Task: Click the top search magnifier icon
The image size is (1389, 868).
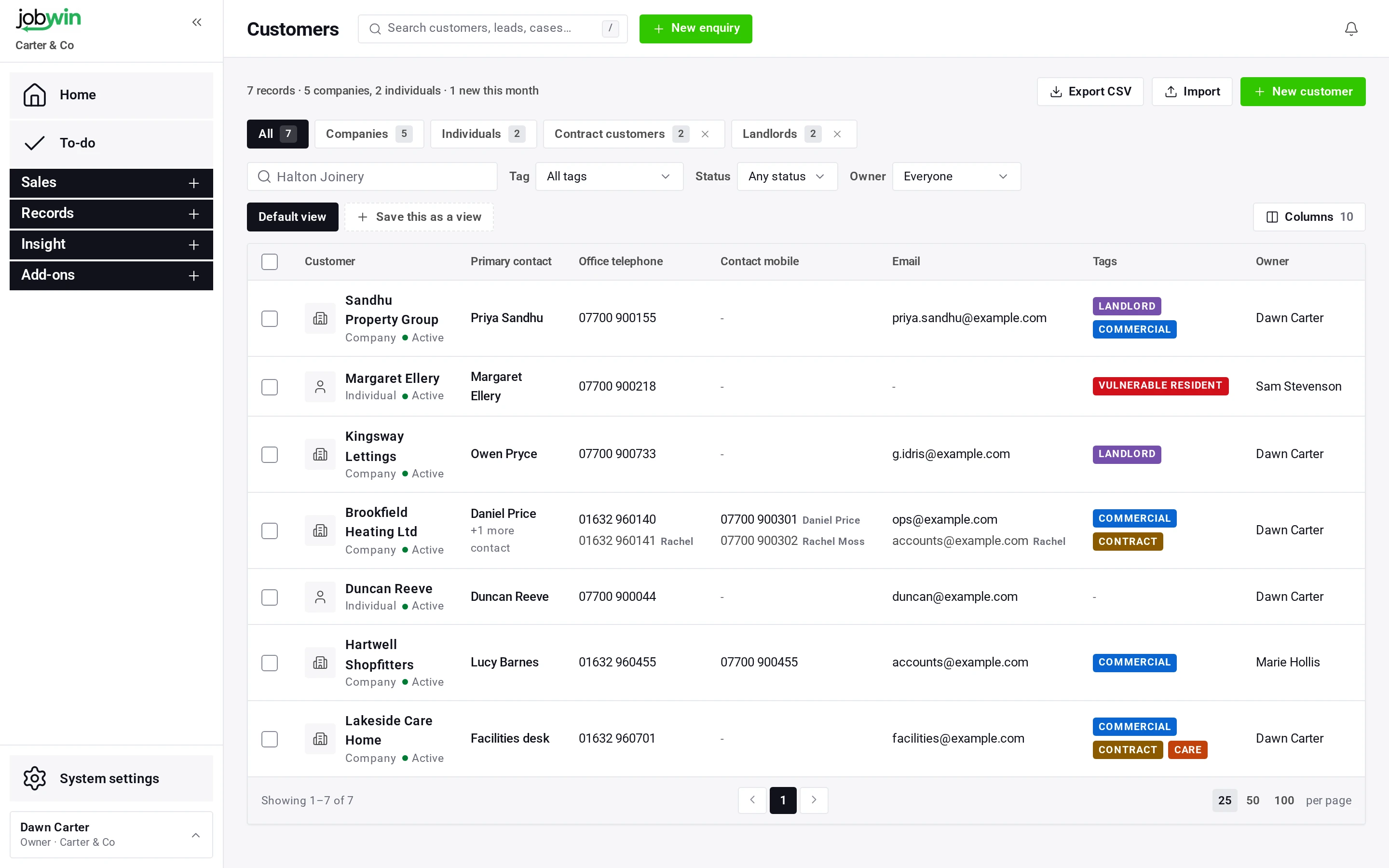Action: click(x=375, y=29)
